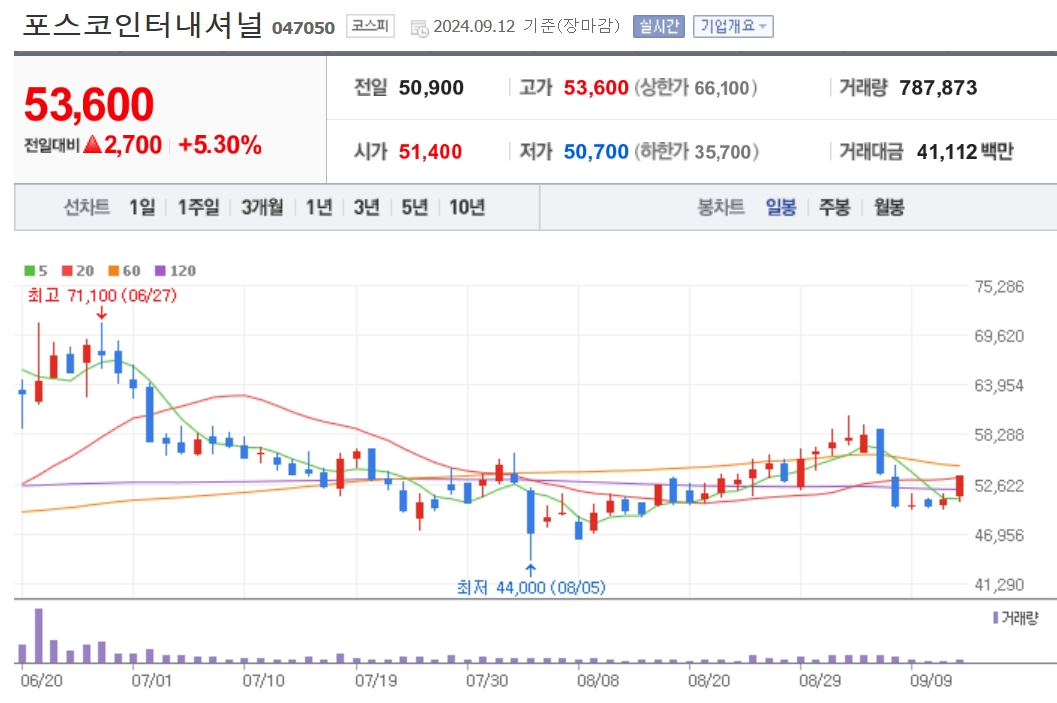This screenshot has height=703, width=1057.
Task: Select the 1주일 line chart tab
Action: (198, 207)
